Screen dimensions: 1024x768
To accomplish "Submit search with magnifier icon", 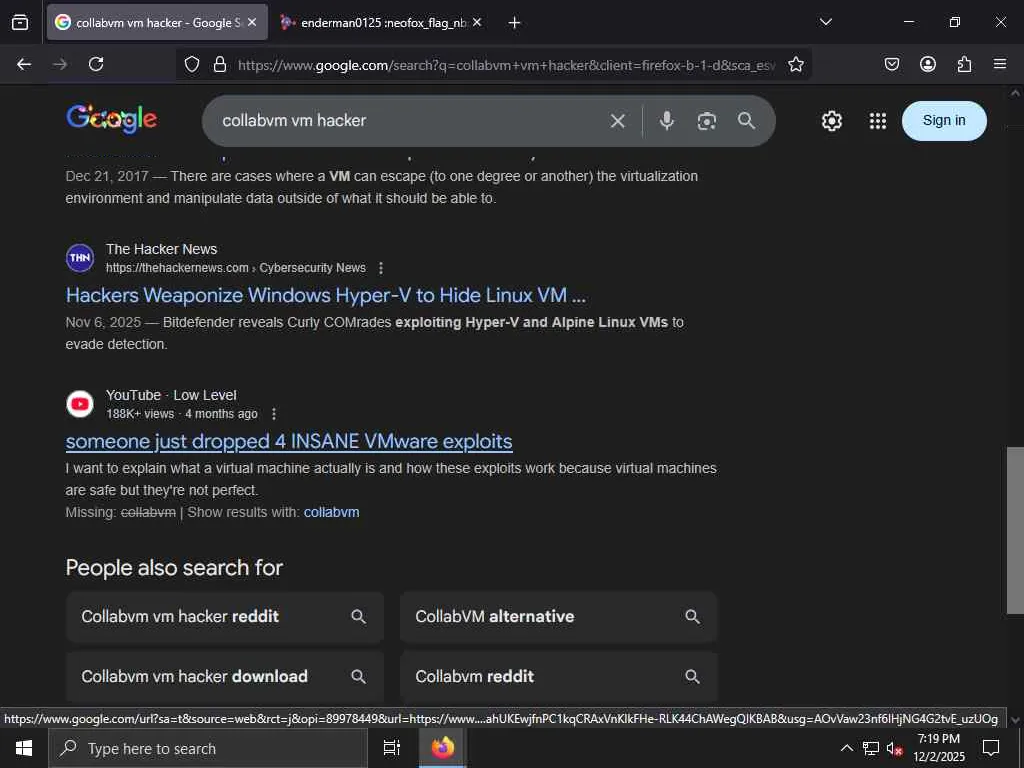I will pyautogui.click(x=746, y=121).
